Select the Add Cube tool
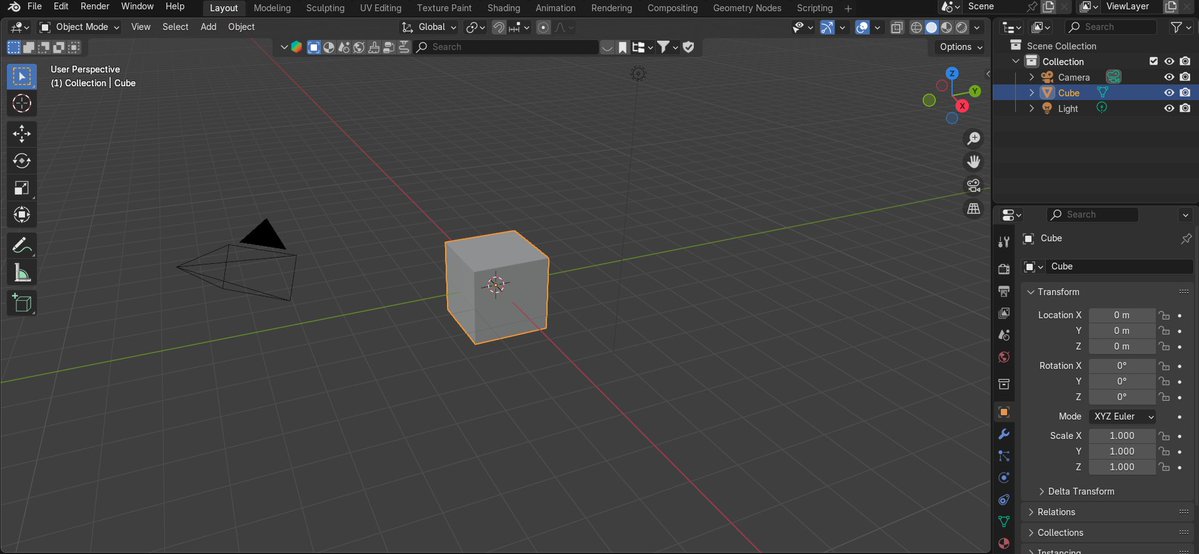This screenshot has width=1199, height=554. pyautogui.click(x=21, y=302)
